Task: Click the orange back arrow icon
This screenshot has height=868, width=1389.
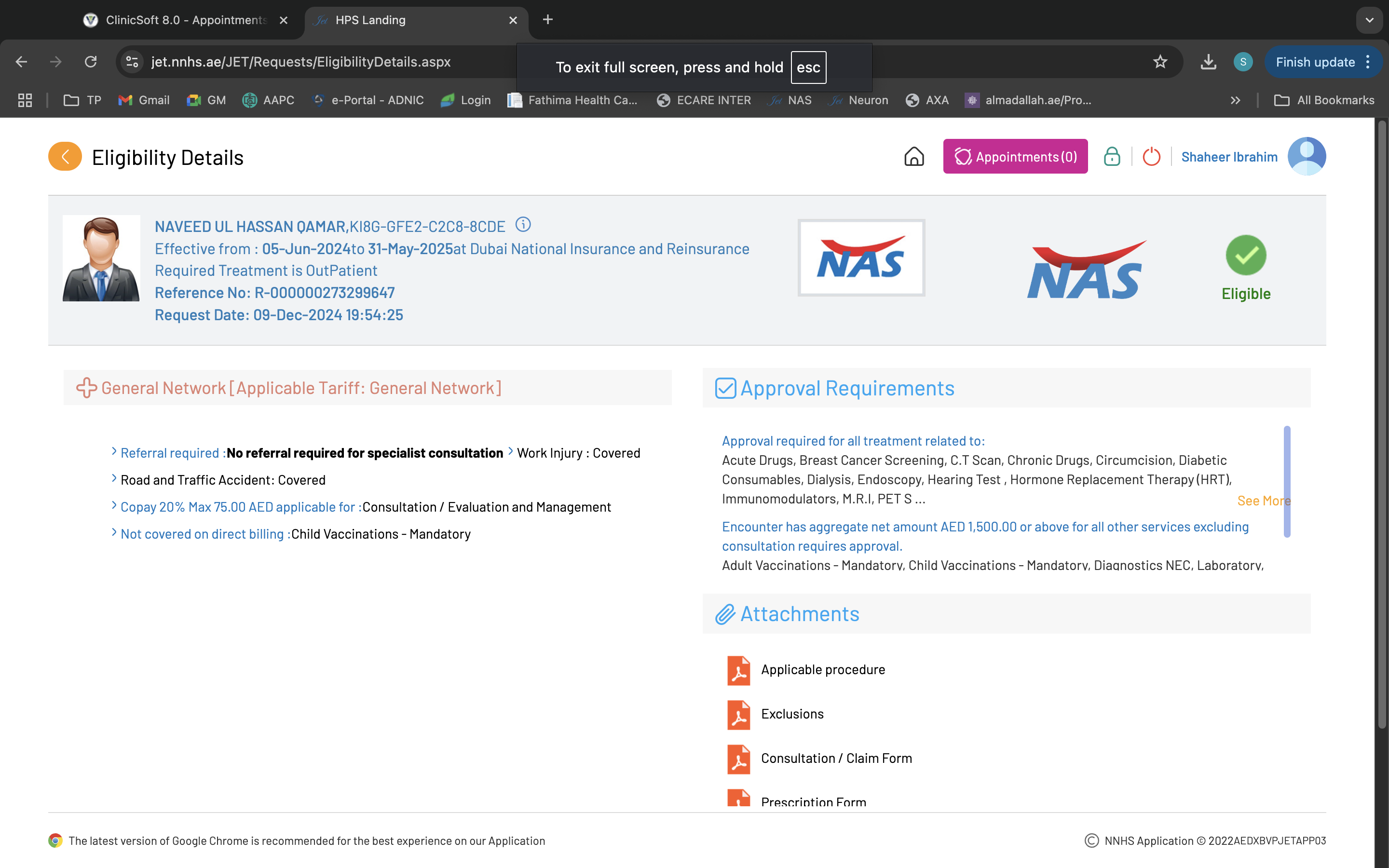Action: tap(65, 157)
